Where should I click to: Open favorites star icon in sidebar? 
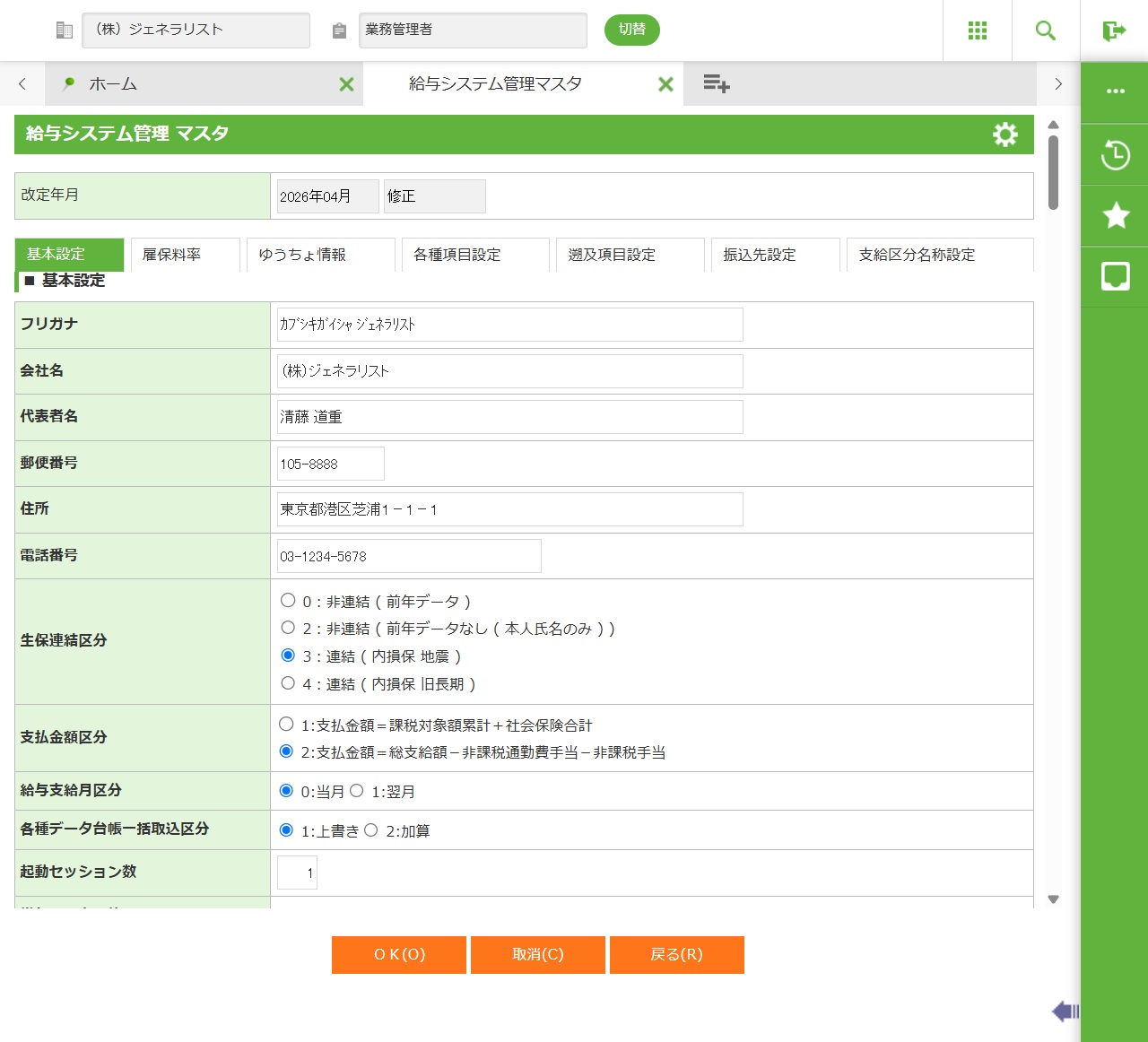tap(1115, 216)
